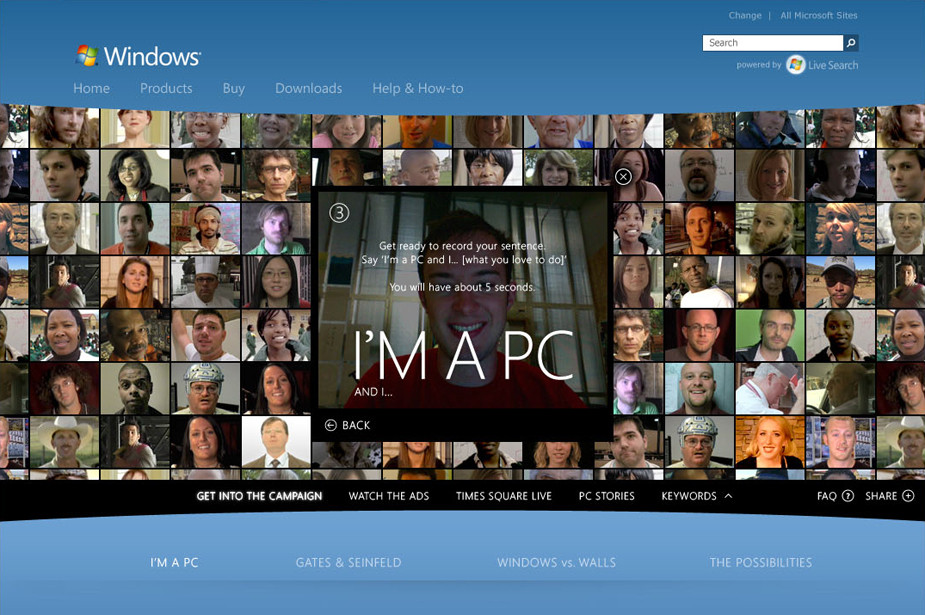Expand the KEYWORDS chevron
925x615 pixels.
coord(729,496)
